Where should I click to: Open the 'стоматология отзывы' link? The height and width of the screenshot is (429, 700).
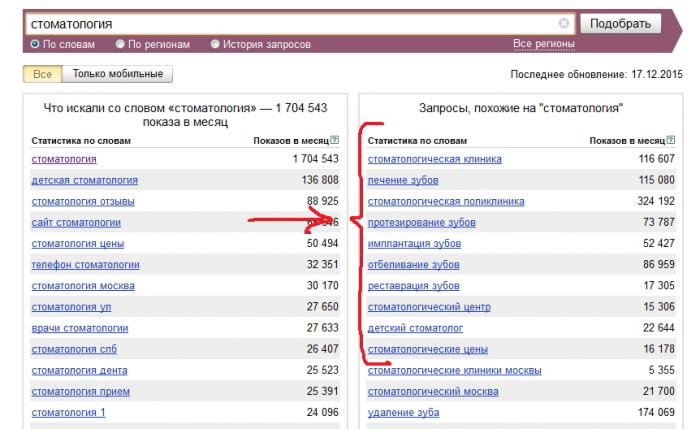click(x=83, y=201)
